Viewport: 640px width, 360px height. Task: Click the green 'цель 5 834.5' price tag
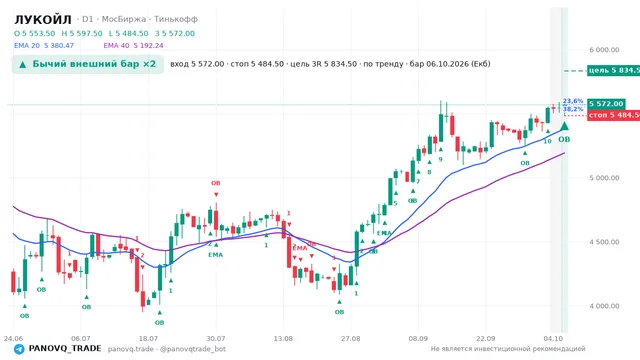(613, 71)
